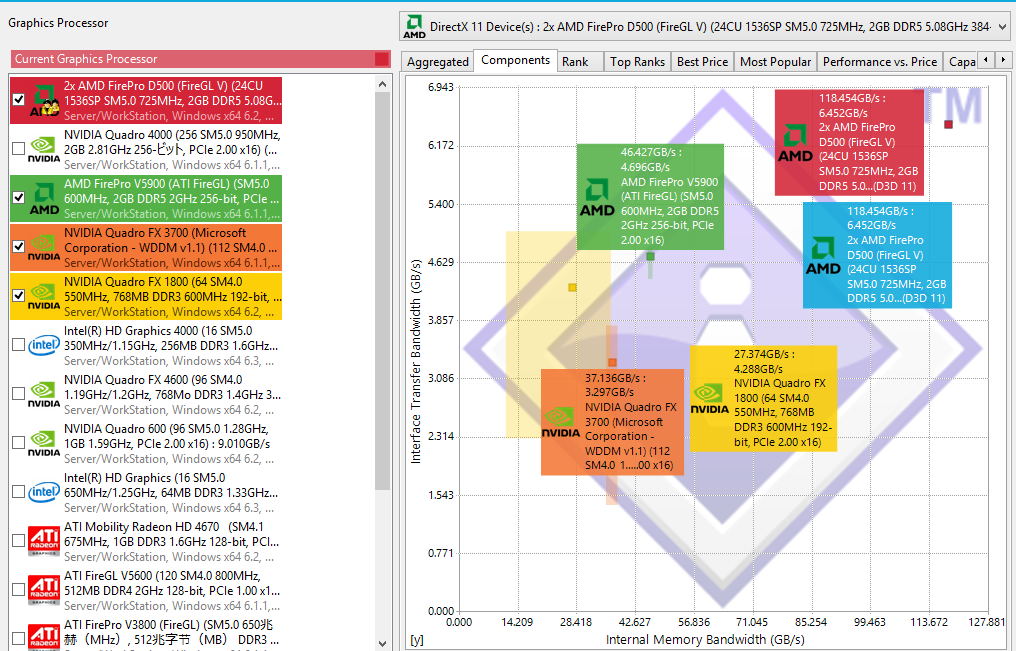Select the Components tab
Viewport: 1016px width, 651px height.
tap(515, 60)
